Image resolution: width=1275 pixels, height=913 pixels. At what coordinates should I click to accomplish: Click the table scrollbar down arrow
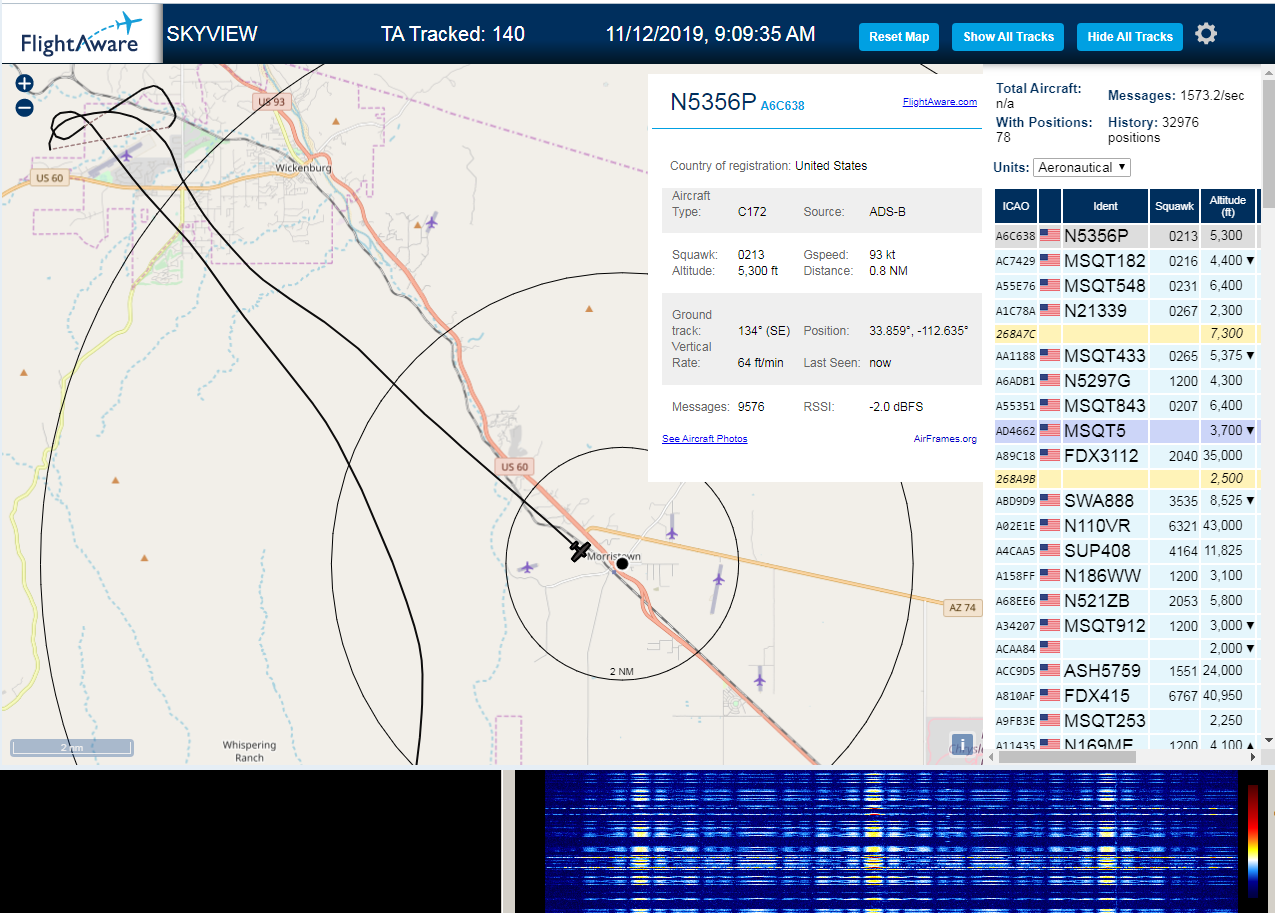point(1267,740)
